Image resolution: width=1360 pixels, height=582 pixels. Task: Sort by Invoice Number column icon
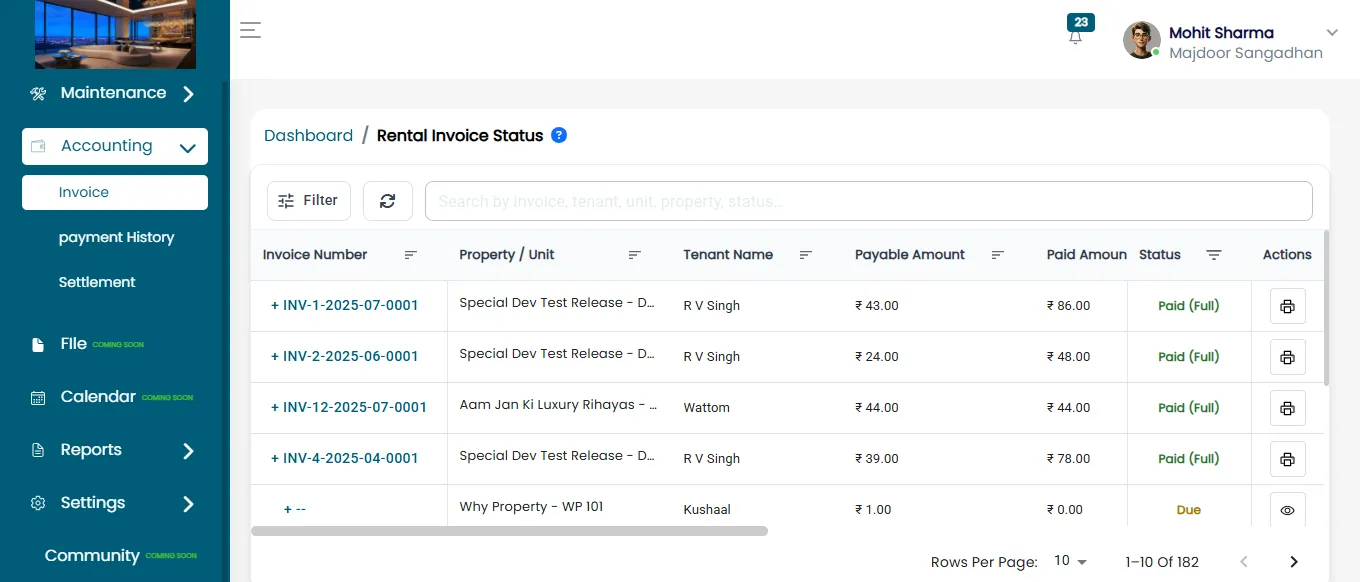[410, 255]
